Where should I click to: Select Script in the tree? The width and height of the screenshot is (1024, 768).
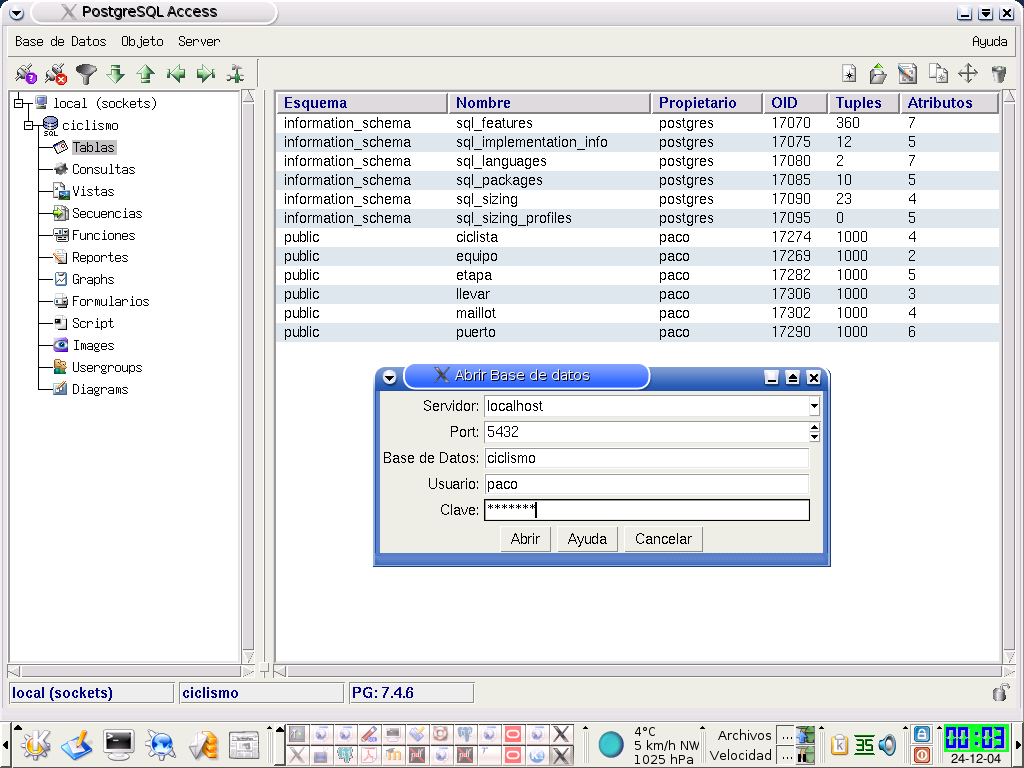pyautogui.click(x=93, y=323)
